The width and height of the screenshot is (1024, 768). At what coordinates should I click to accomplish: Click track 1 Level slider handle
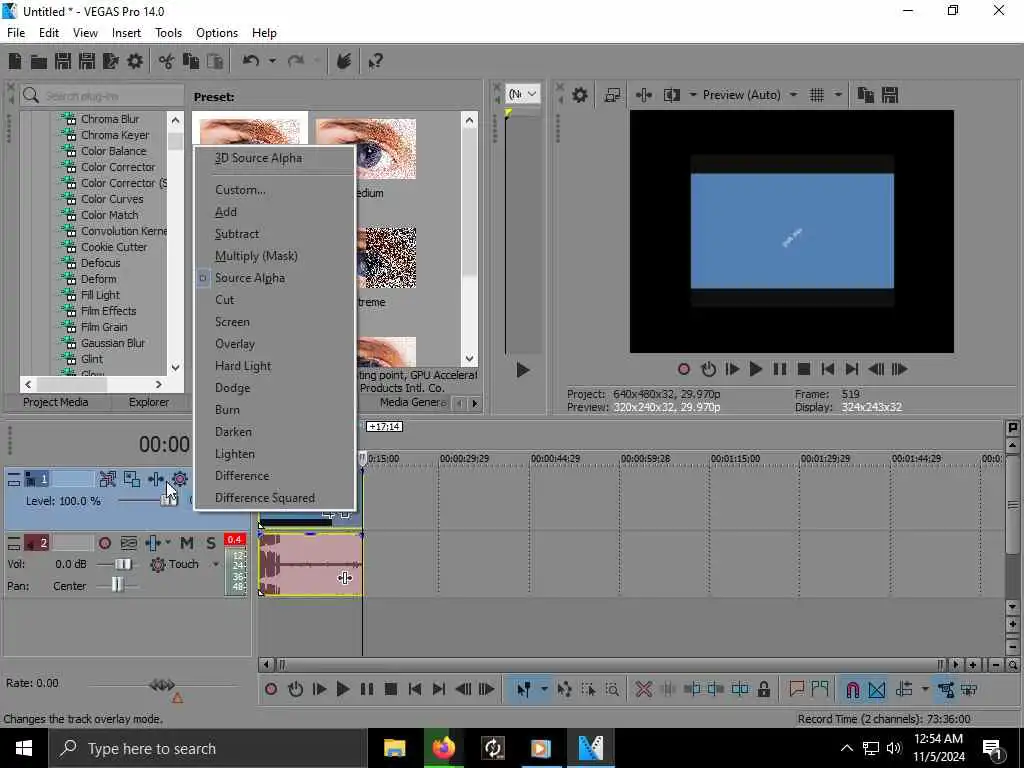tap(168, 500)
